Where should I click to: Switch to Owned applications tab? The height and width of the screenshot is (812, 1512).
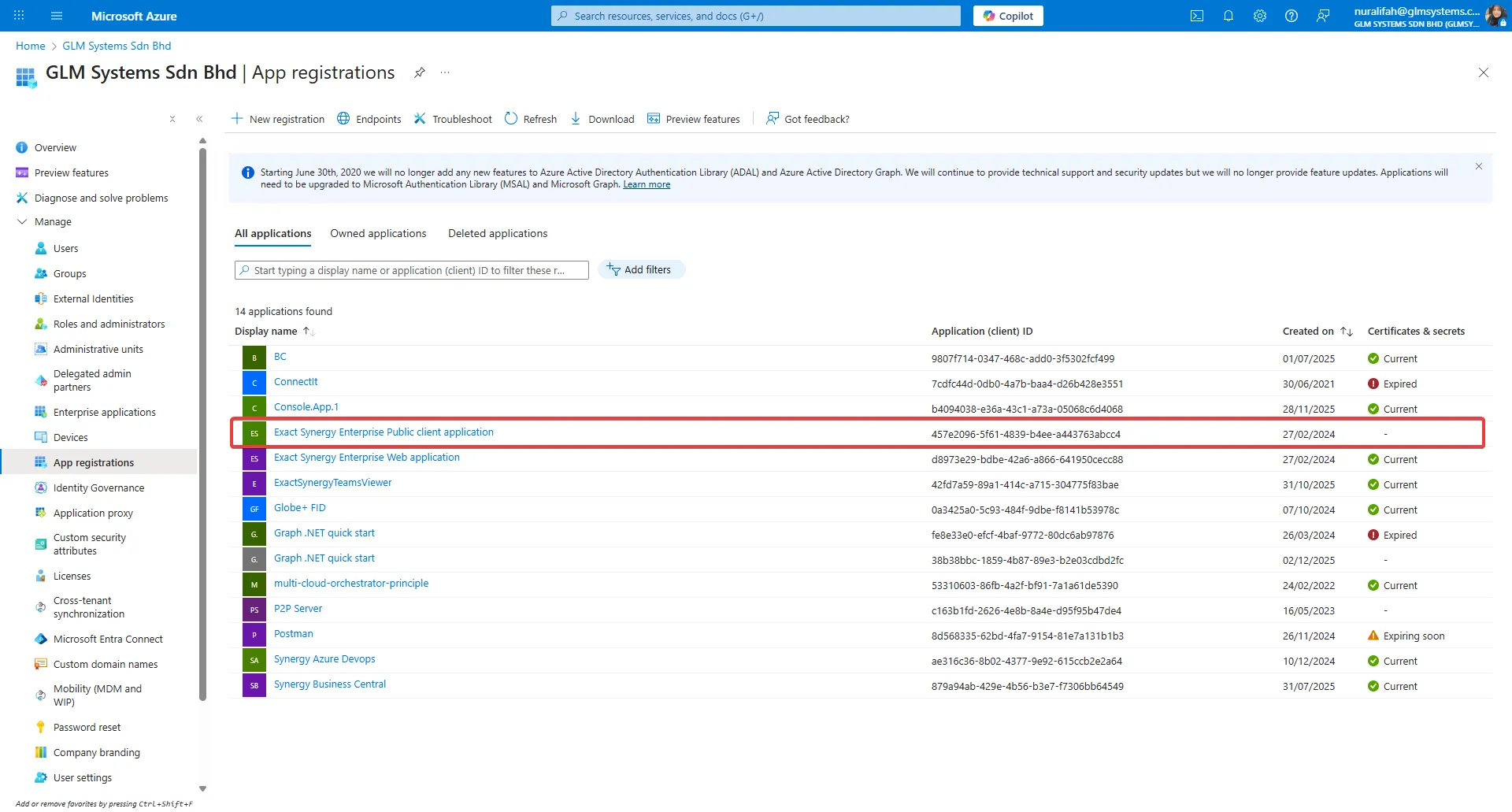click(x=378, y=234)
